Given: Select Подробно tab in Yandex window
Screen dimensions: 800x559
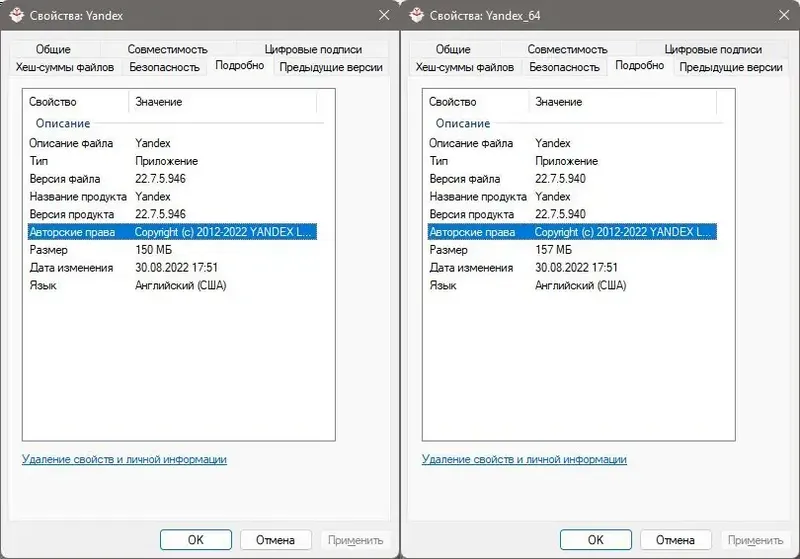Looking at the screenshot, I should (240, 65).
